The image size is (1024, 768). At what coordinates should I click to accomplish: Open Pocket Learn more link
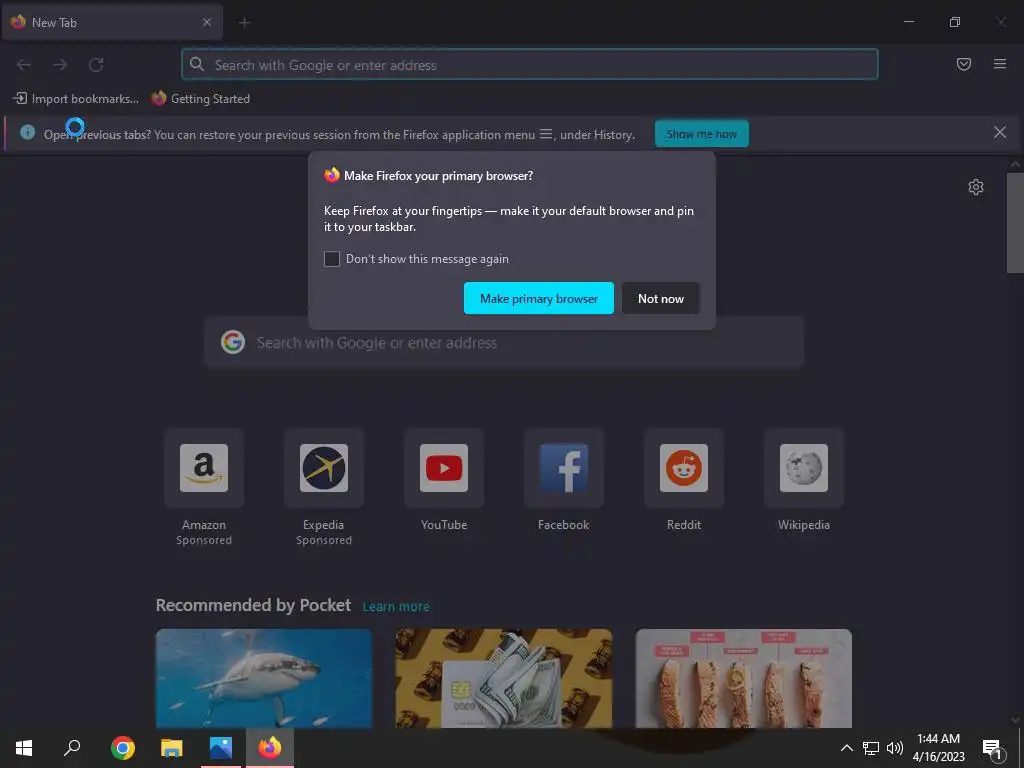(396, 607)
